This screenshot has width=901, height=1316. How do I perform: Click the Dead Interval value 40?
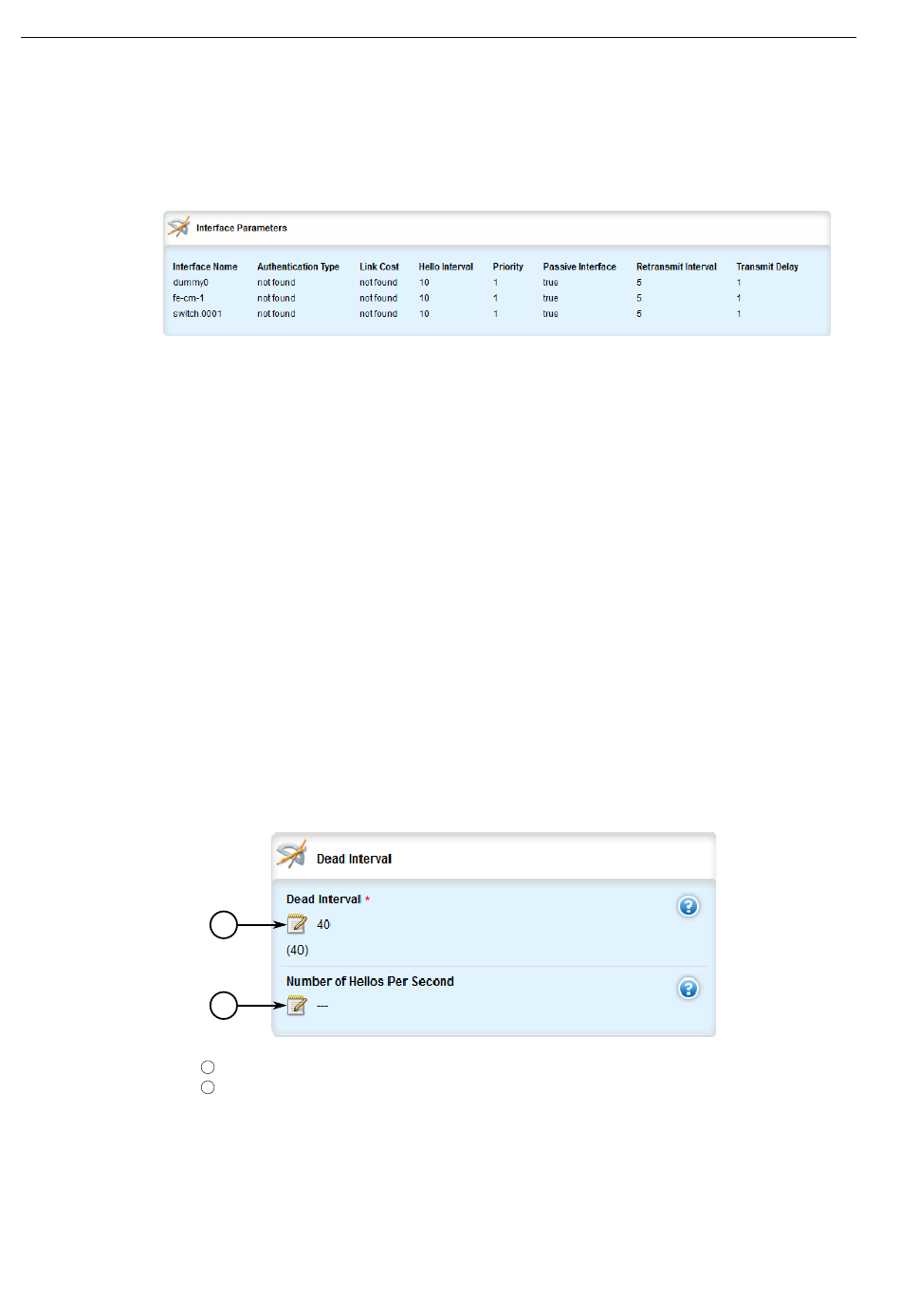(x=323, y=924)
